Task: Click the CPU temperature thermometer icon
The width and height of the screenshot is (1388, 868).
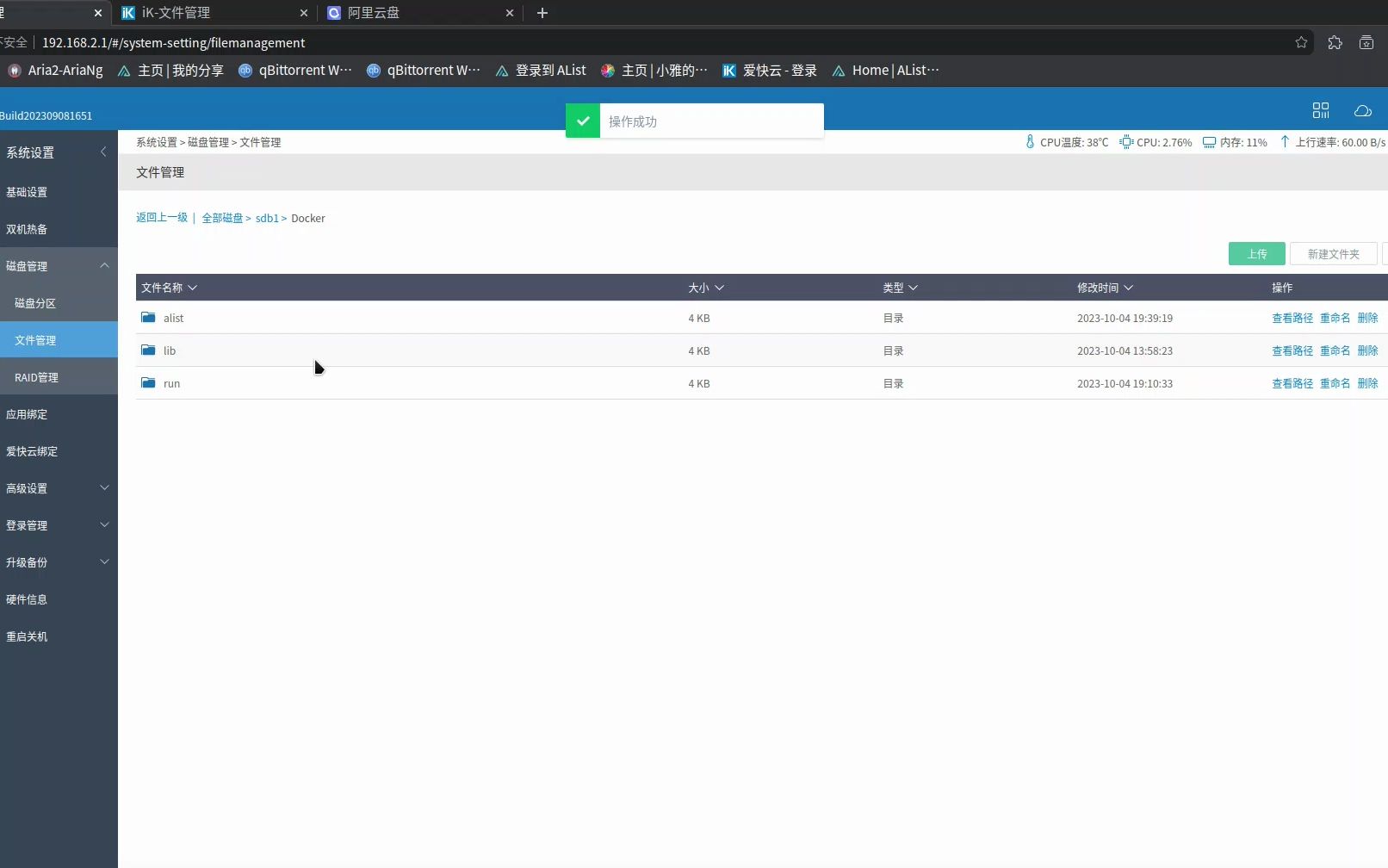Action: (1030, 142)
